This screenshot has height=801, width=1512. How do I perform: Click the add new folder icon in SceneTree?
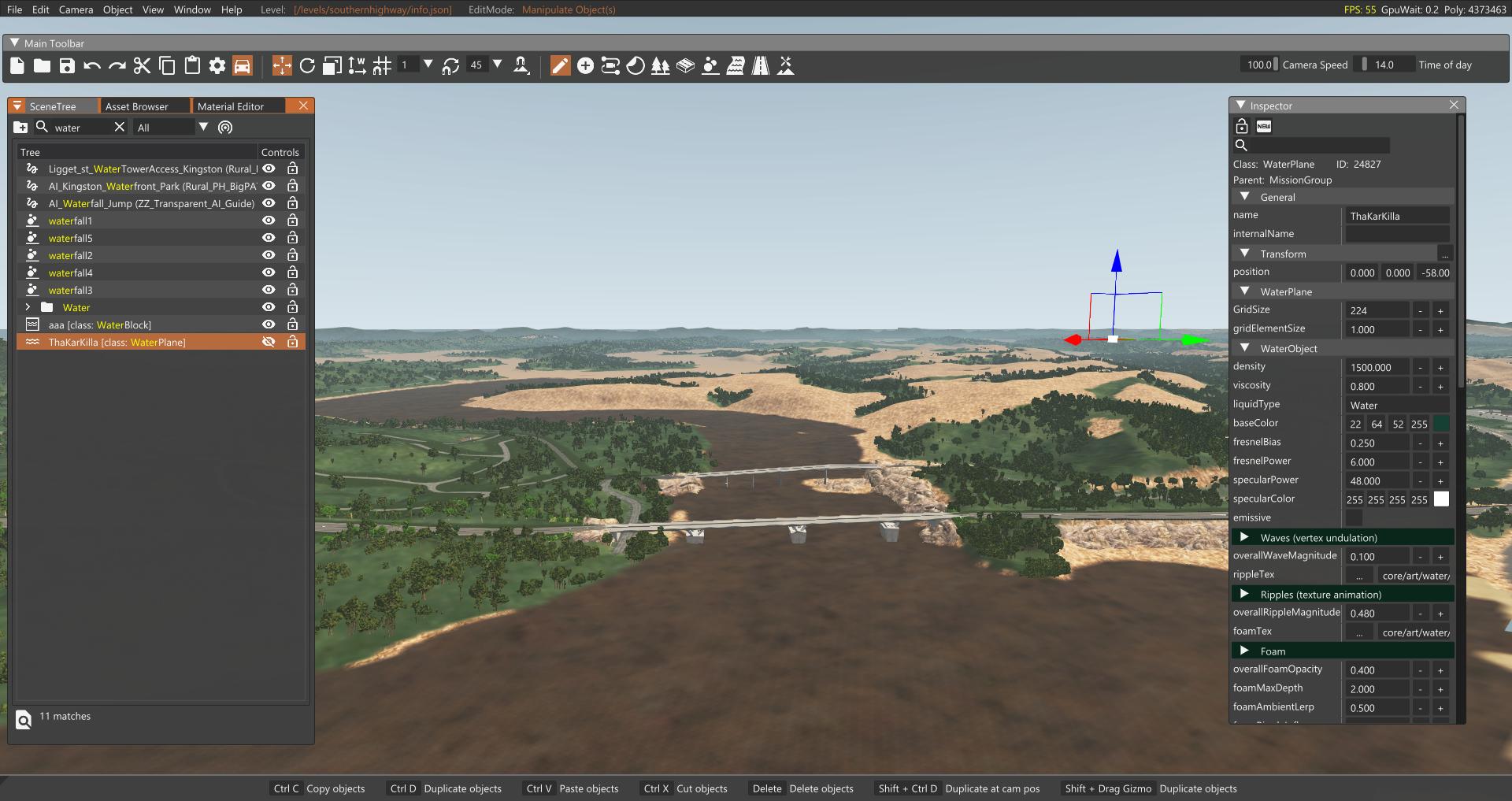coord(21,128)
